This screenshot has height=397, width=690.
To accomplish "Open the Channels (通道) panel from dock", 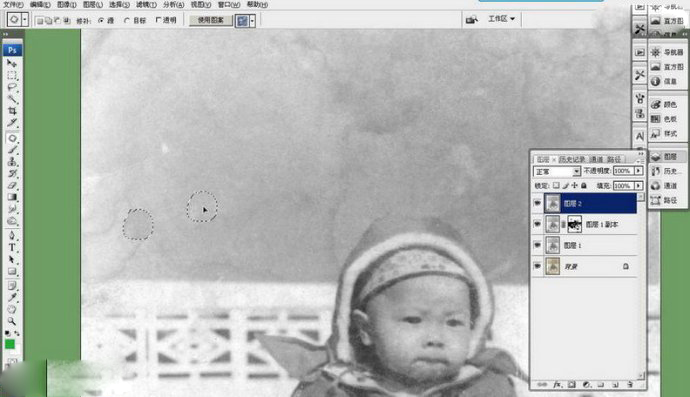I will point(664,186).
